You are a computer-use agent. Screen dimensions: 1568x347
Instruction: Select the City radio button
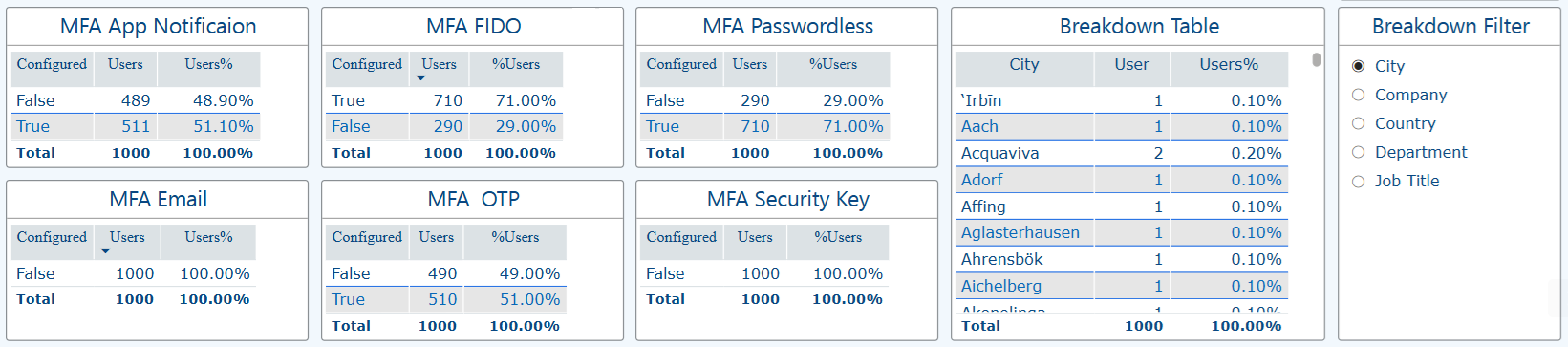[1358, 66]
